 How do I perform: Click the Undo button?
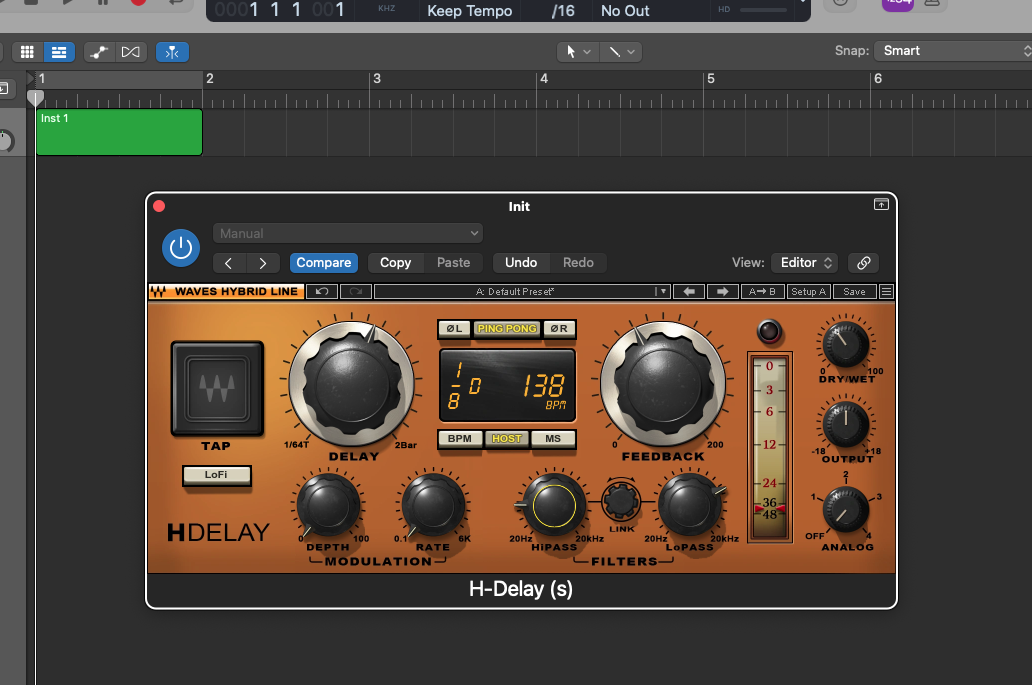[x=521, y=263]
